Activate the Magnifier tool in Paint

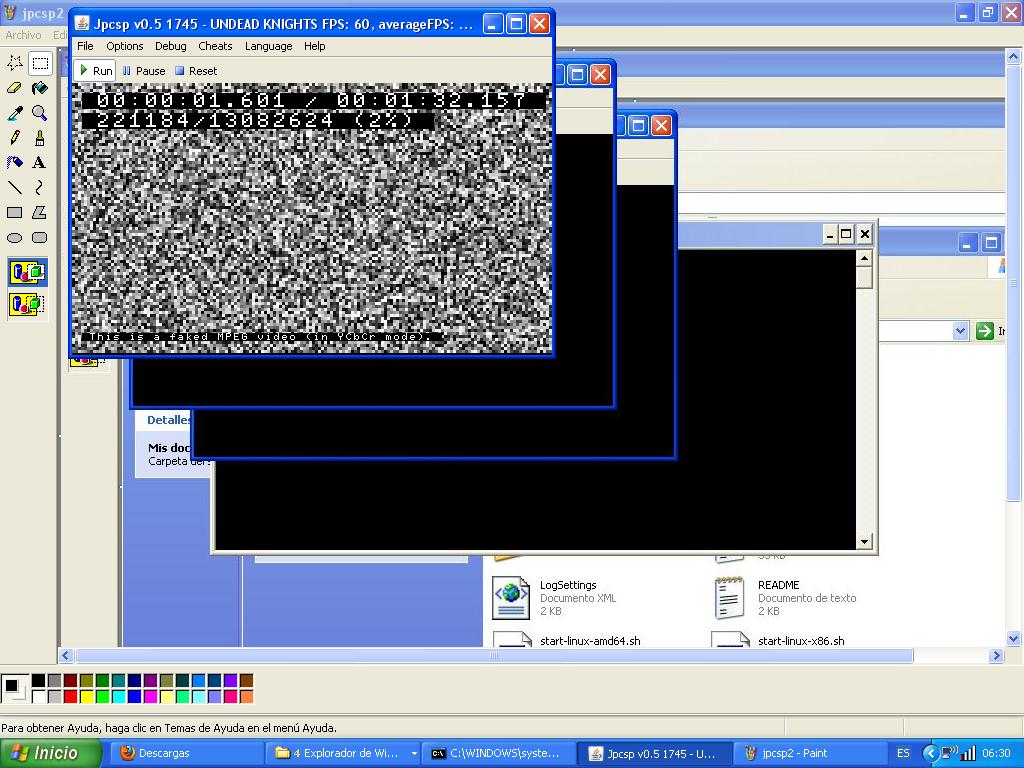[x=40, y=113]
